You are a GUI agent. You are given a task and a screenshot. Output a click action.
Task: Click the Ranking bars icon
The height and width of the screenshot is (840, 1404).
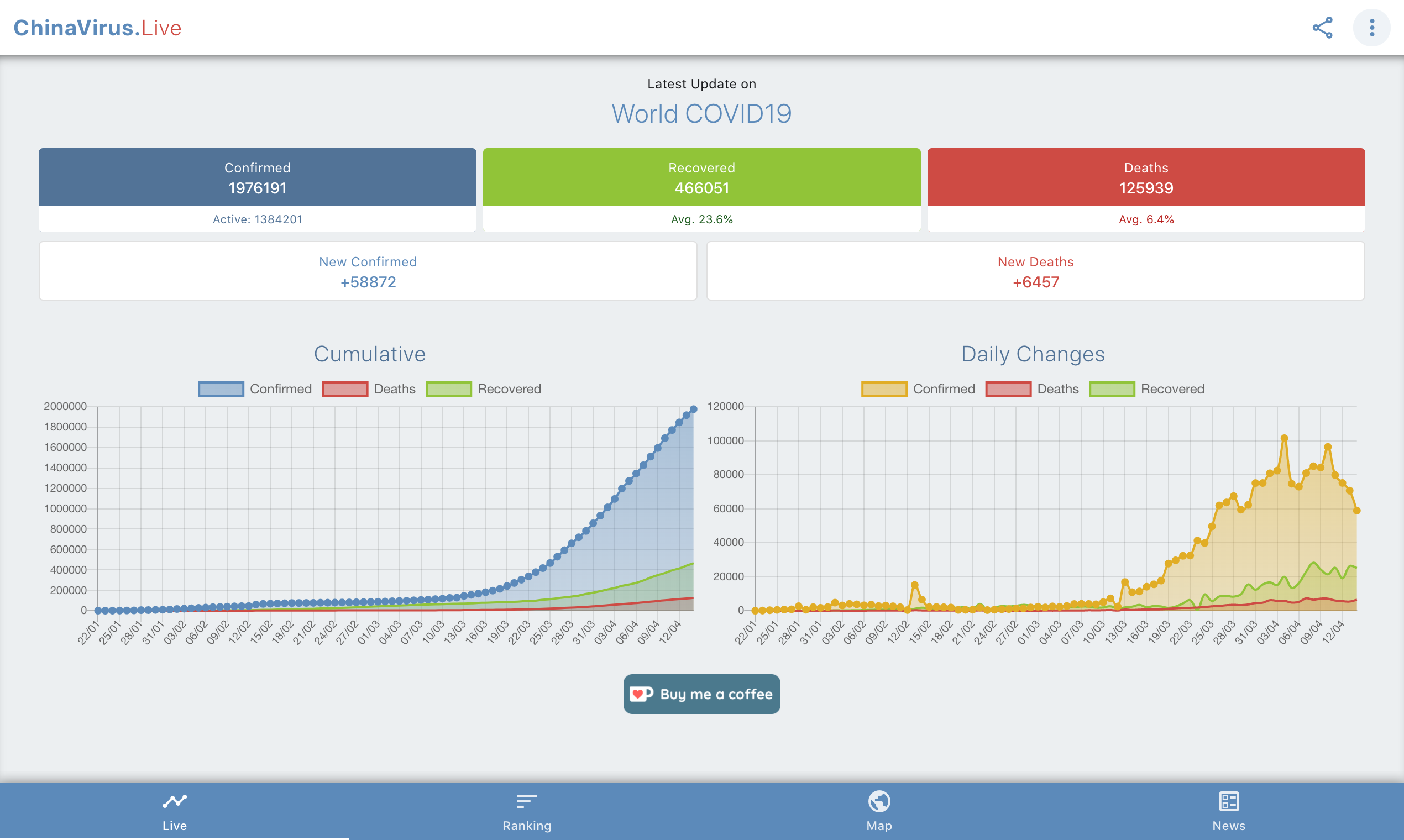[x=526, y=801]
